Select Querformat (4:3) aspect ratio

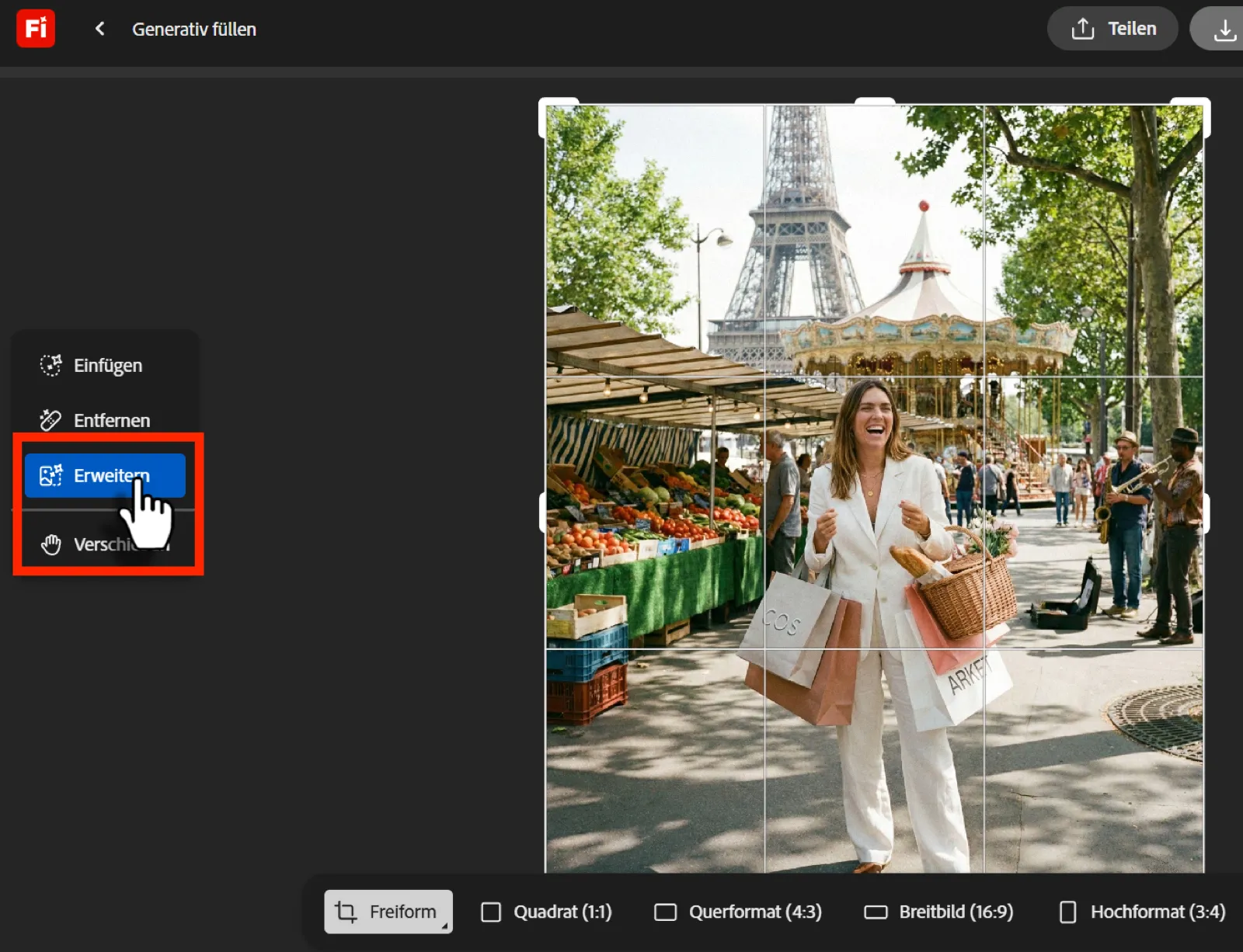[738, 912]
